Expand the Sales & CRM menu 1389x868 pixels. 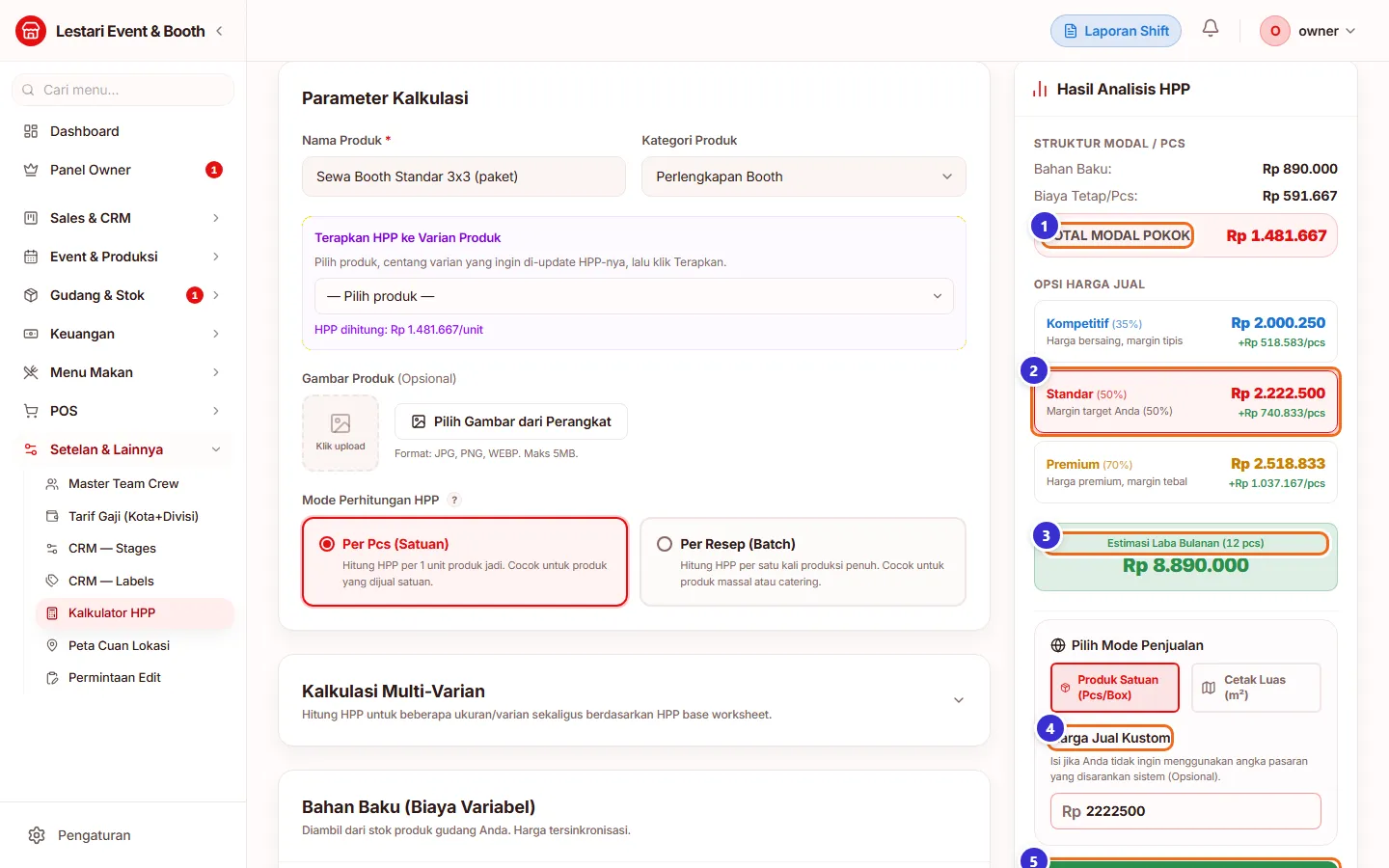coord(123,218)
